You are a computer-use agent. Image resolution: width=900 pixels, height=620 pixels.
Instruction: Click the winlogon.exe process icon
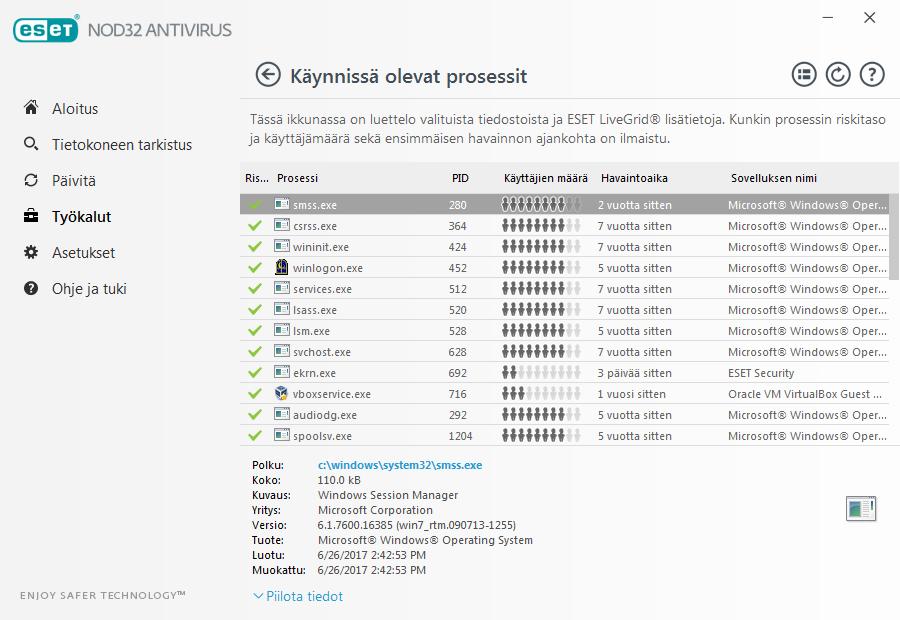click(281, 267)
